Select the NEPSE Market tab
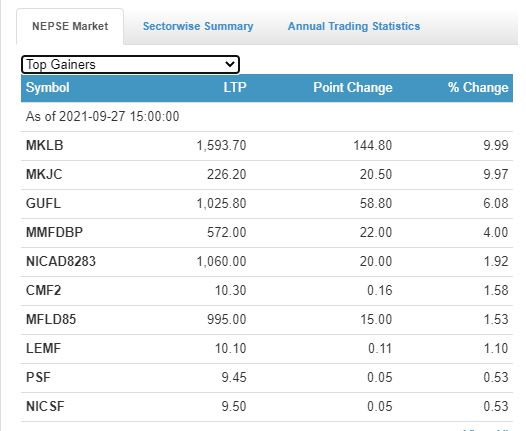The image size is (526, 431). click(x=70, y=26)
